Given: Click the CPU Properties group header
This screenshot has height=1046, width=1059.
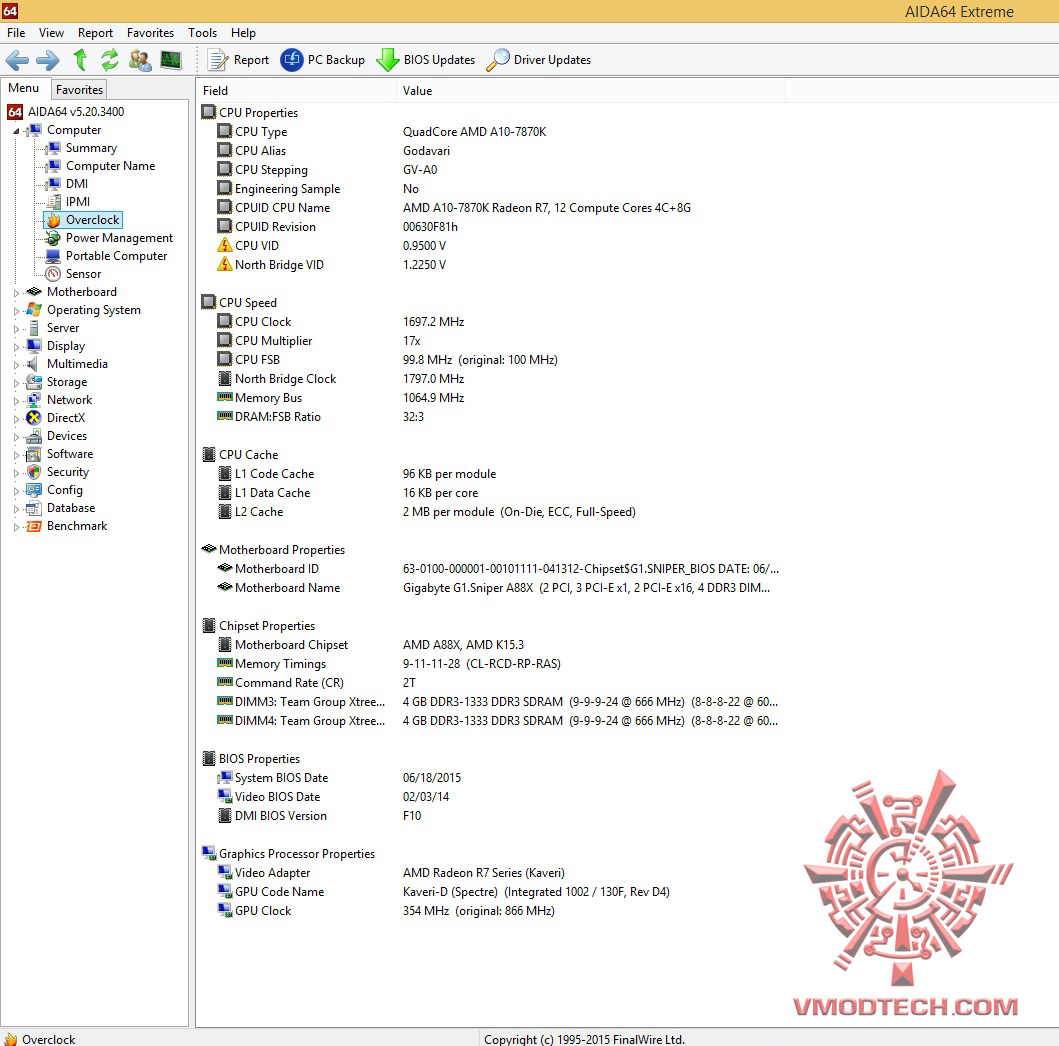Looking at the screenshot, I should pyautogui.click(x=251, y=113).
